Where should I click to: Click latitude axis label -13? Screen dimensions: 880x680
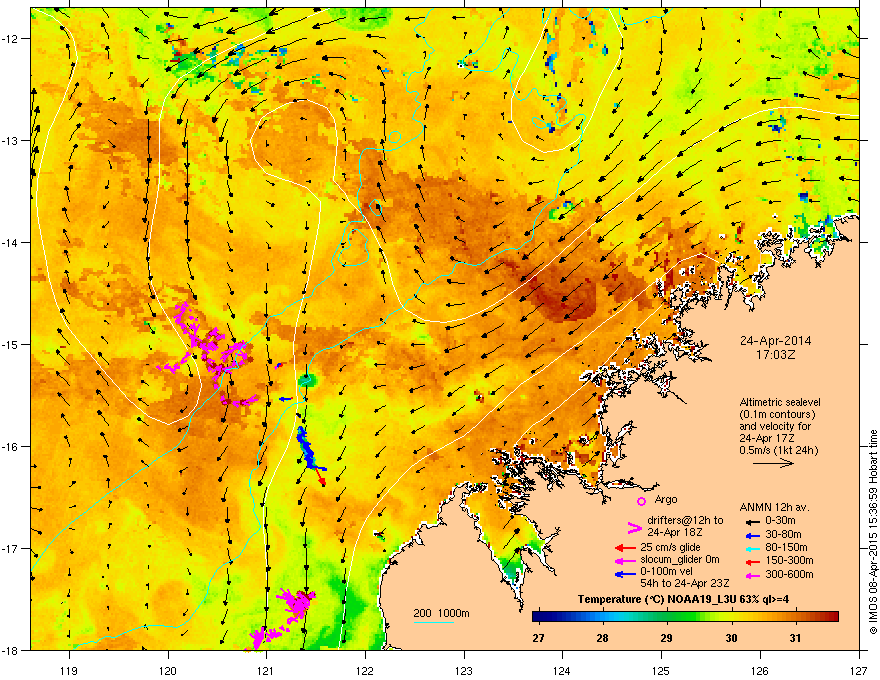[11, 141]
